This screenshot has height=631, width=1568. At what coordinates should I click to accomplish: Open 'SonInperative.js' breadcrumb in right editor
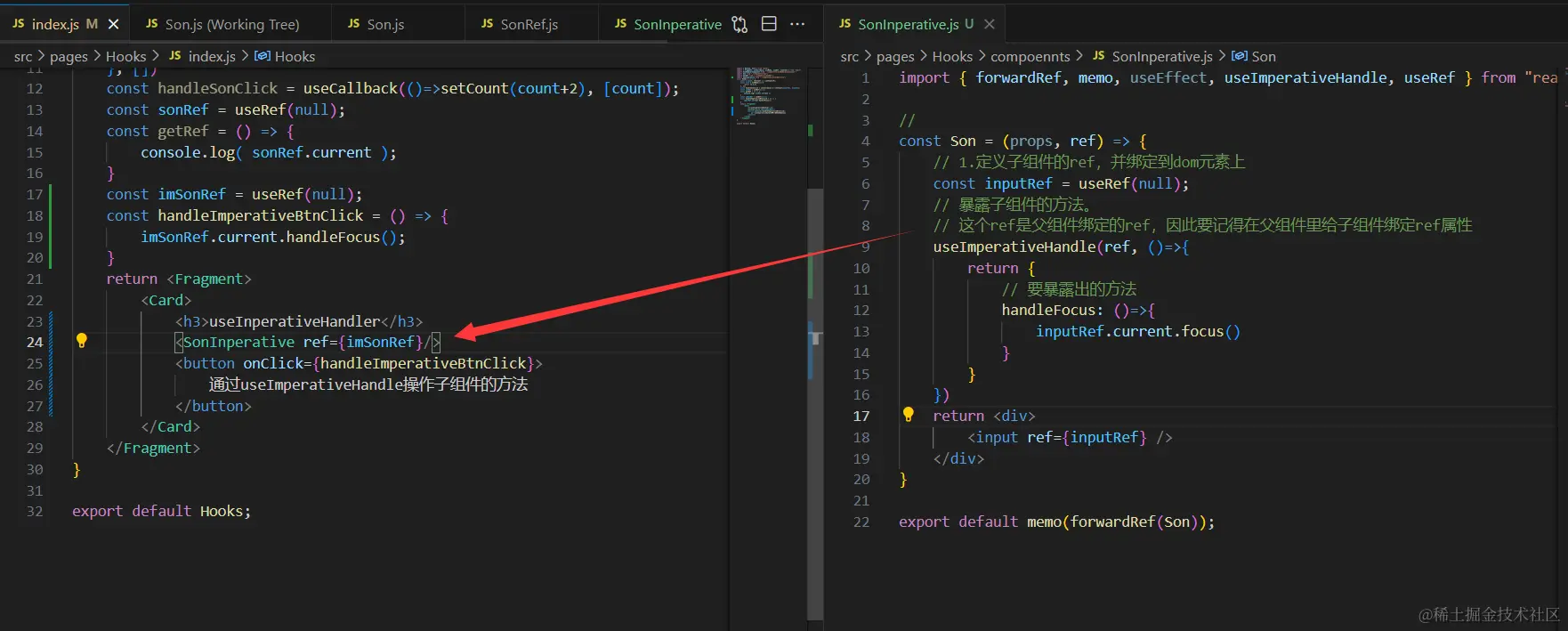coord(1162,56)
